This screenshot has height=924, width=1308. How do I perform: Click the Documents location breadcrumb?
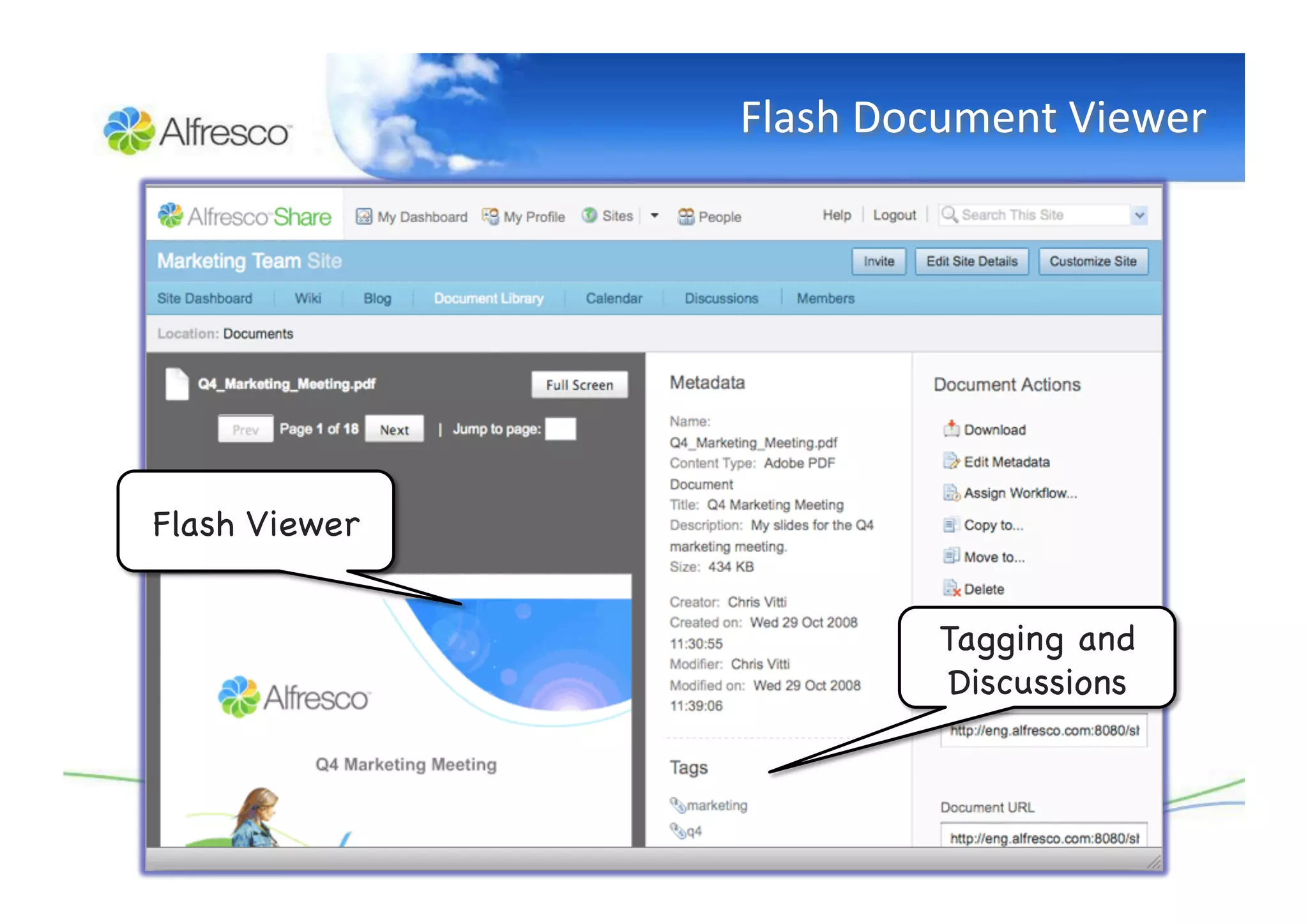pos(258,333)
